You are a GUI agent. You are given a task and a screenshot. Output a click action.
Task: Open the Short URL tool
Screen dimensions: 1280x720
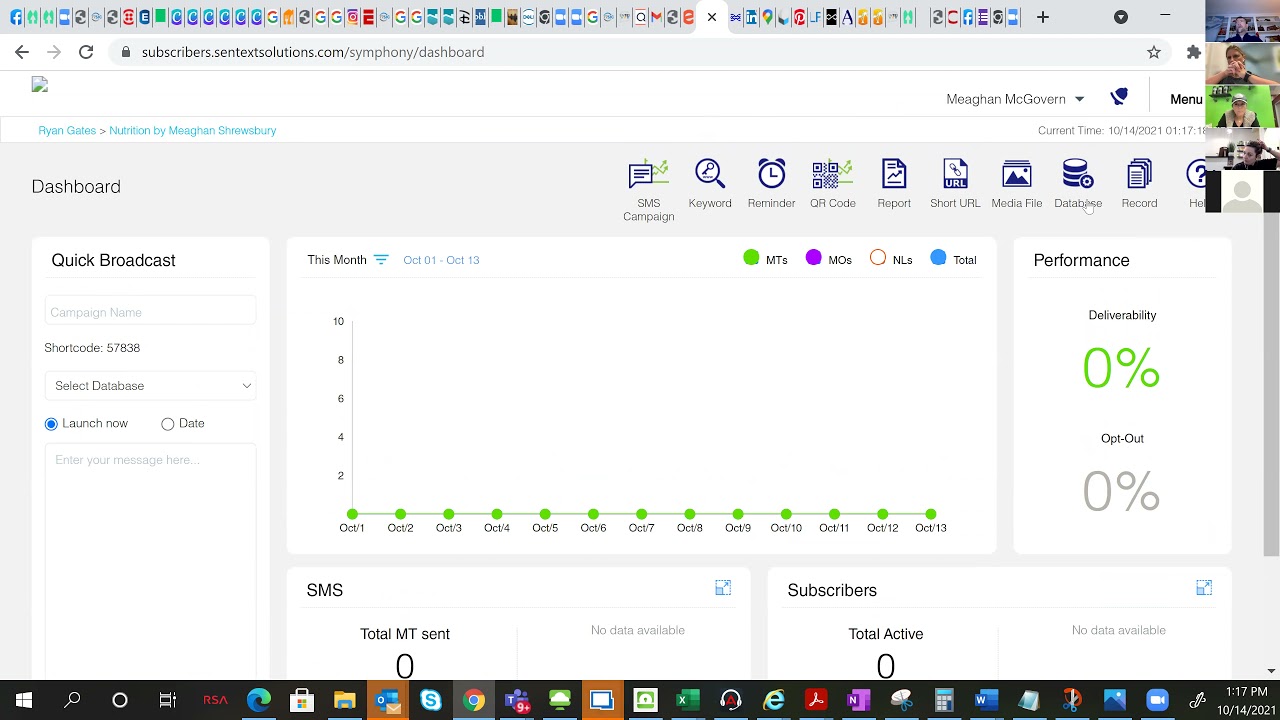click(x=955, y=184)
